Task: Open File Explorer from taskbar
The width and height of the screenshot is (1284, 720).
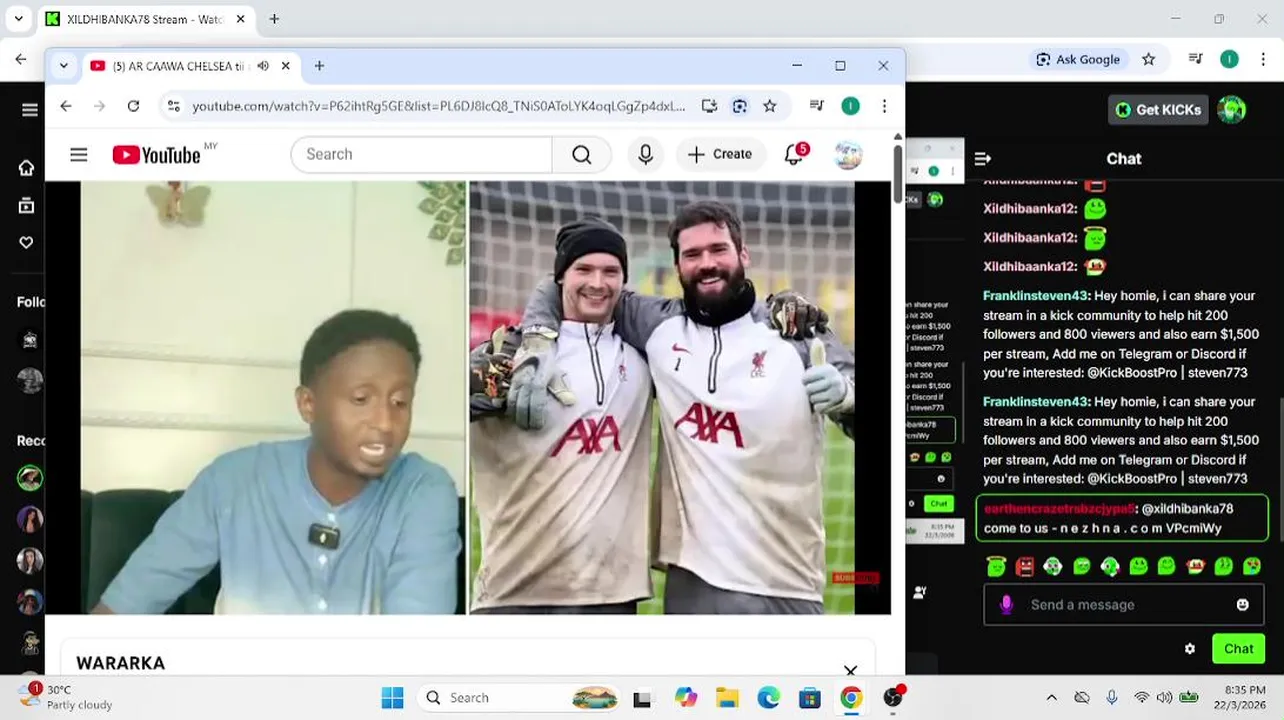Action: pyautogui.click(x=727, y=698)
